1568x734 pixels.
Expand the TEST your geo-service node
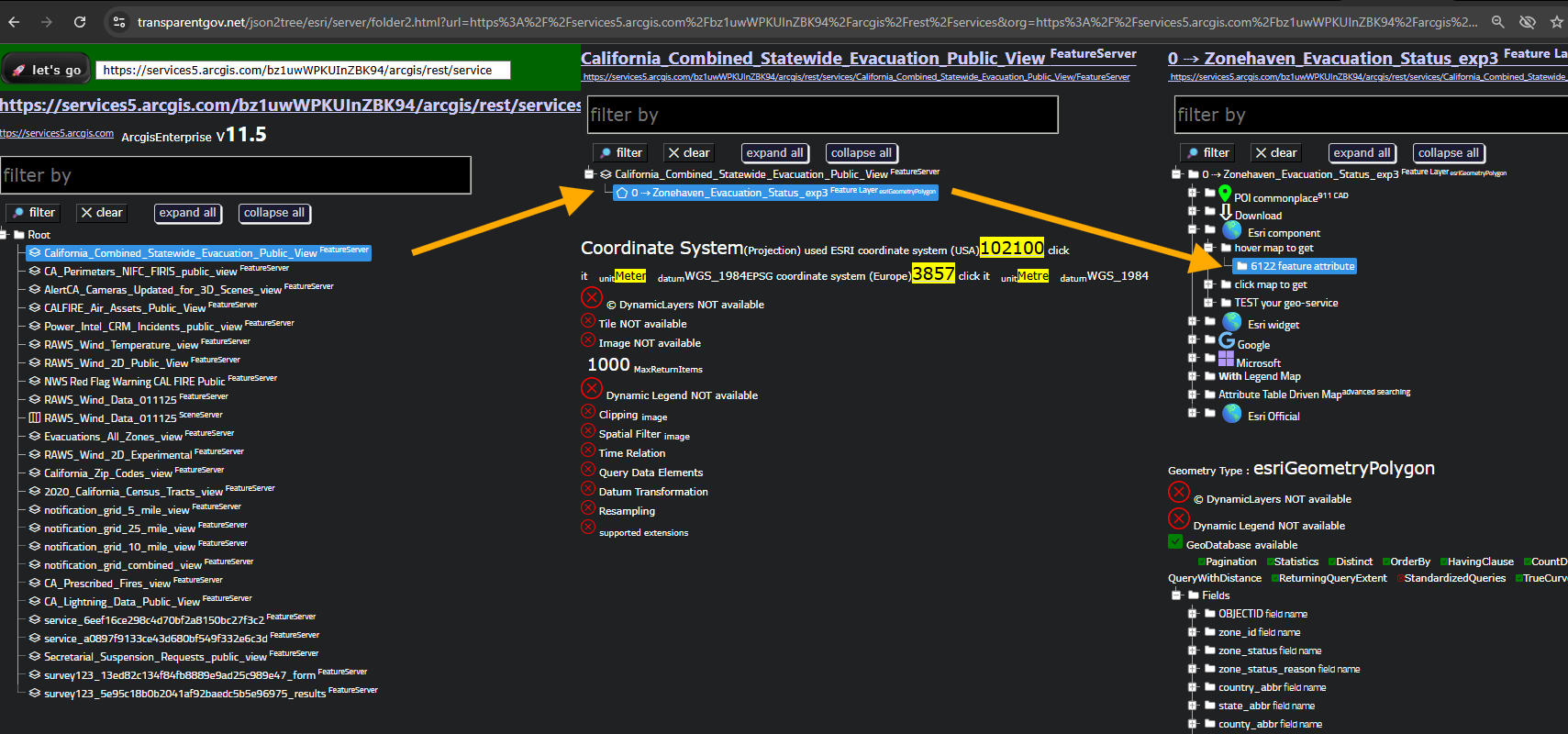1209,303
